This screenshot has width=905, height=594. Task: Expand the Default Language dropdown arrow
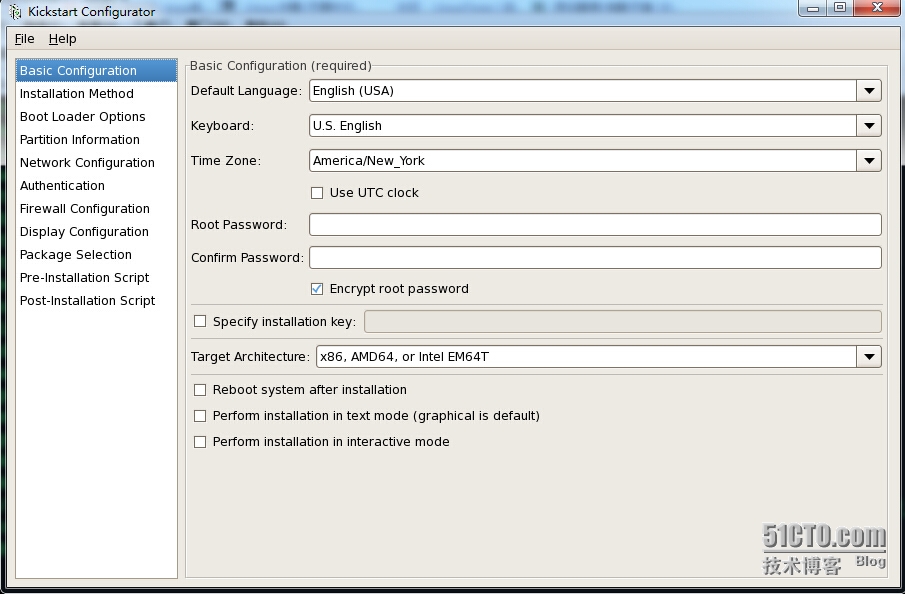click(x=869, y=91)
